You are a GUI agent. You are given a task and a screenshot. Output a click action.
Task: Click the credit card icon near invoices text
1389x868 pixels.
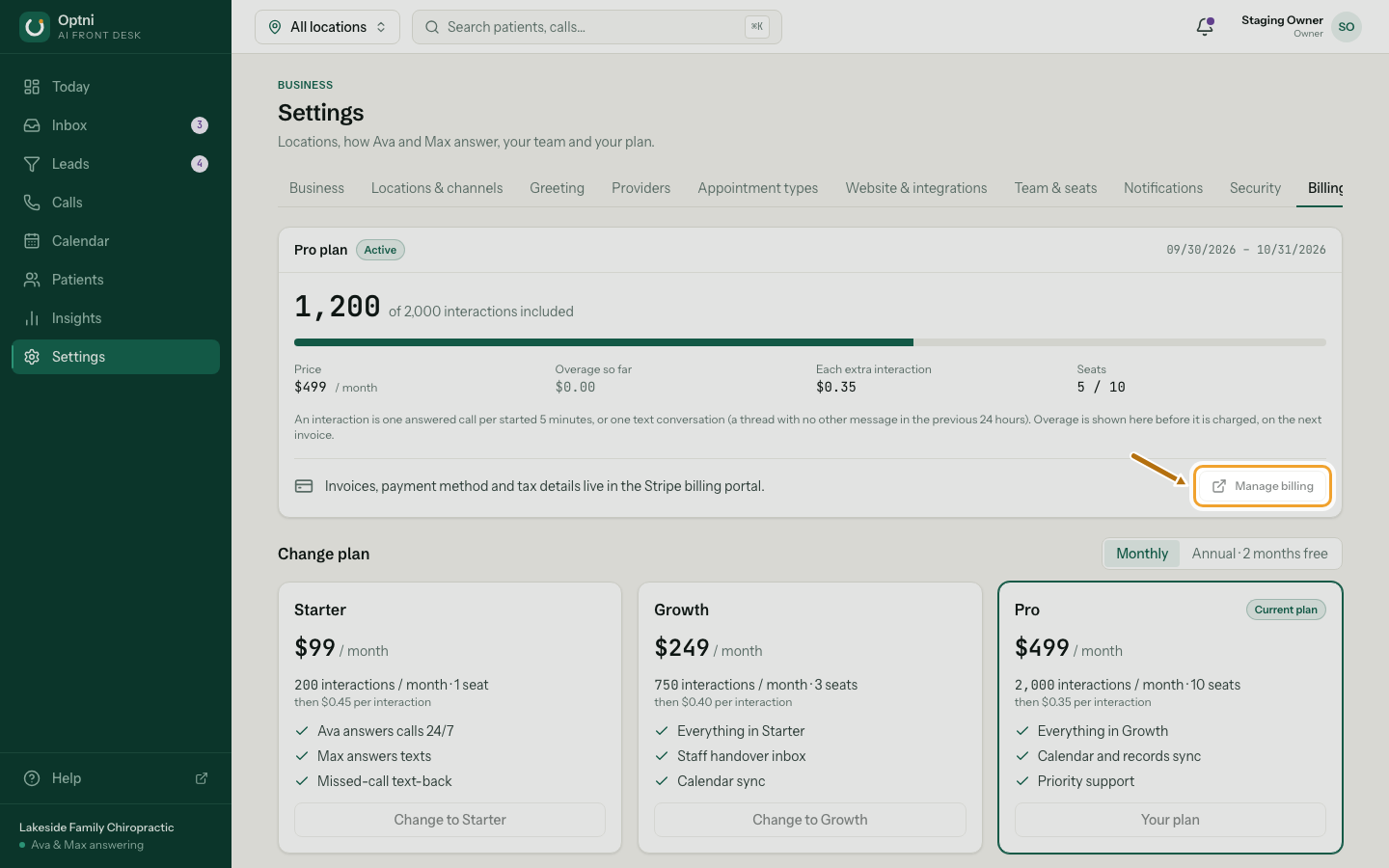304,486
